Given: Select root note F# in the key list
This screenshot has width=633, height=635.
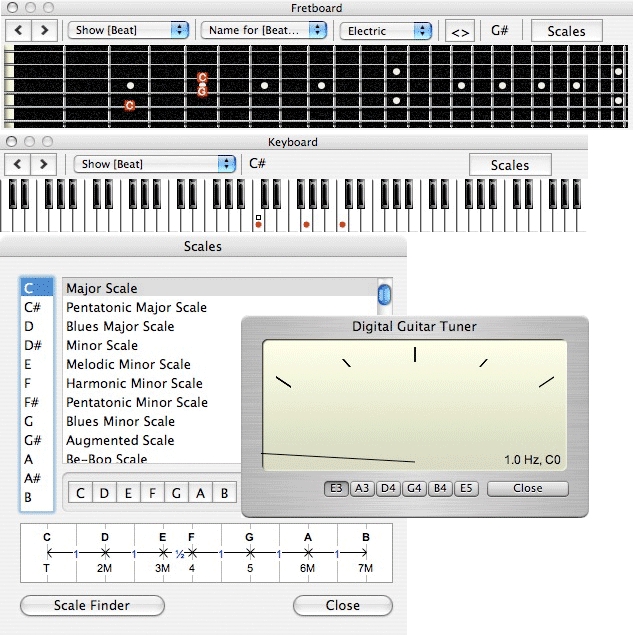Looking at the screenshot, I should point(37,403).
